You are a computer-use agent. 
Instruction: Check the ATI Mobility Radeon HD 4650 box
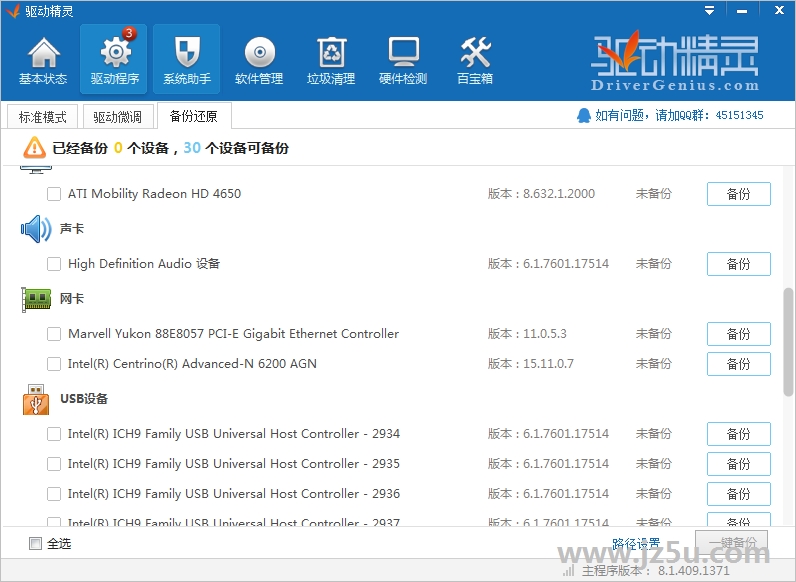[x=54, y=194]
